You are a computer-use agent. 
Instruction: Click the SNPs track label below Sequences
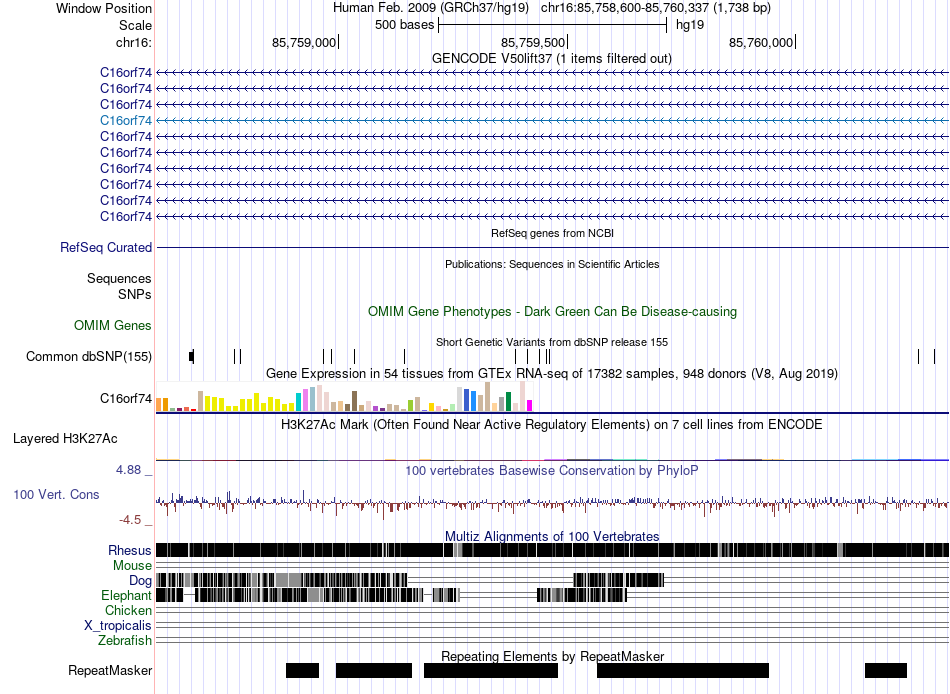click(x=135, y=295)
